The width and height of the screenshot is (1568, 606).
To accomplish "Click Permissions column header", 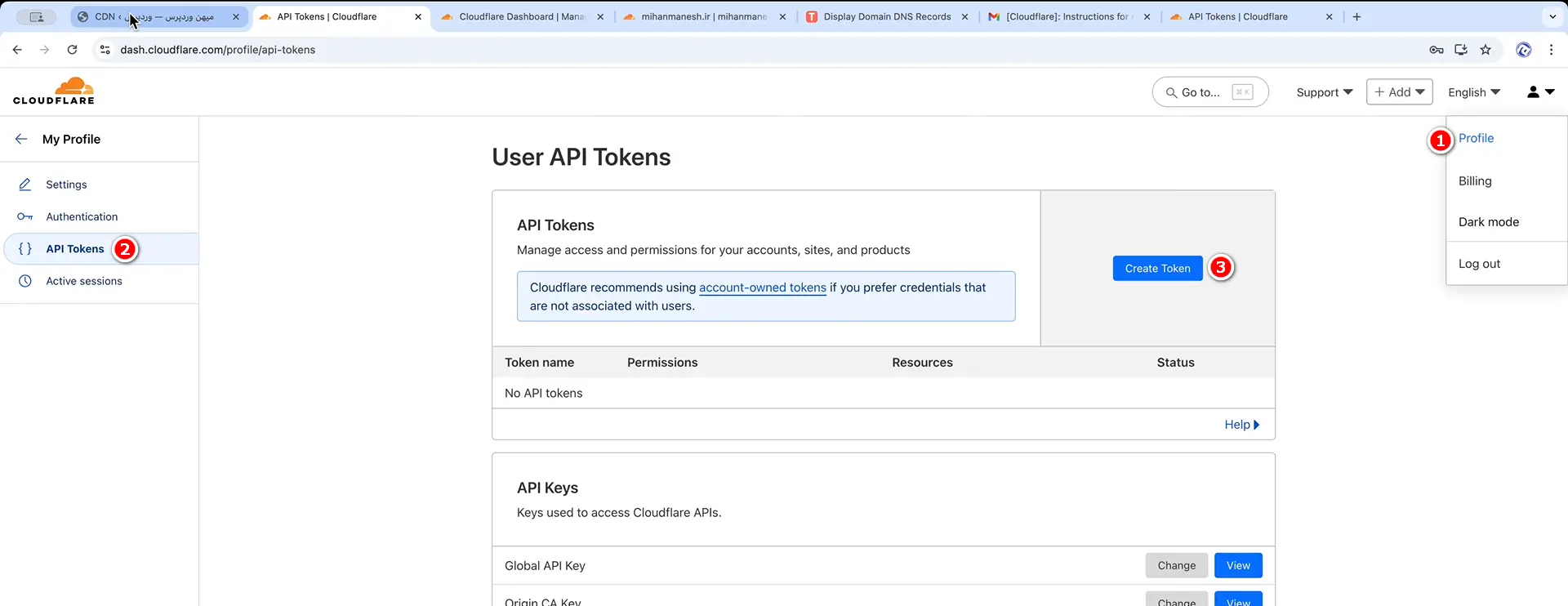I will point(662,363).
